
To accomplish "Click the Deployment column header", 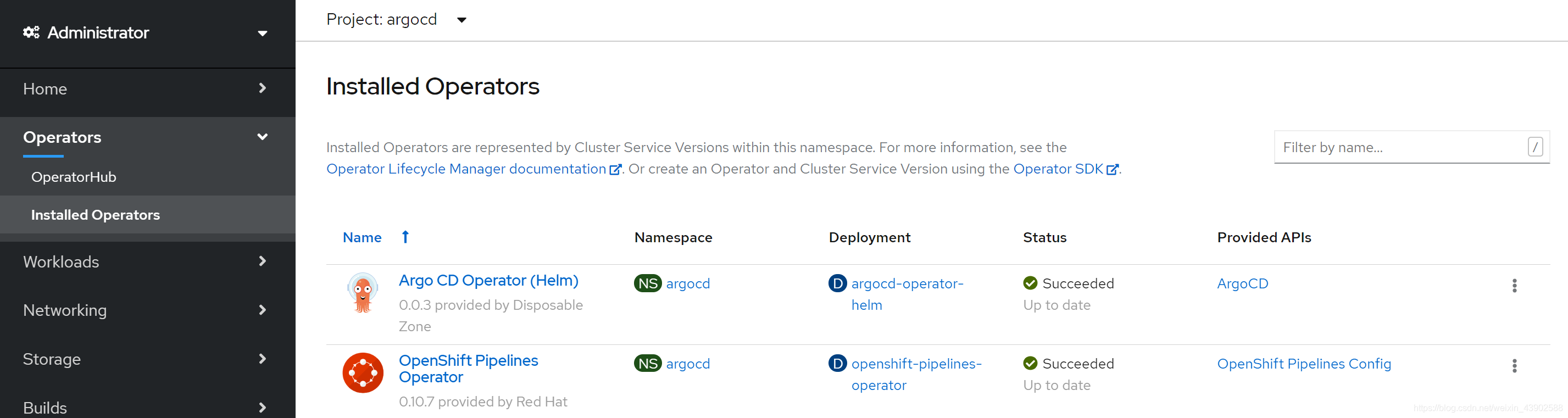I will coord(869,237).
